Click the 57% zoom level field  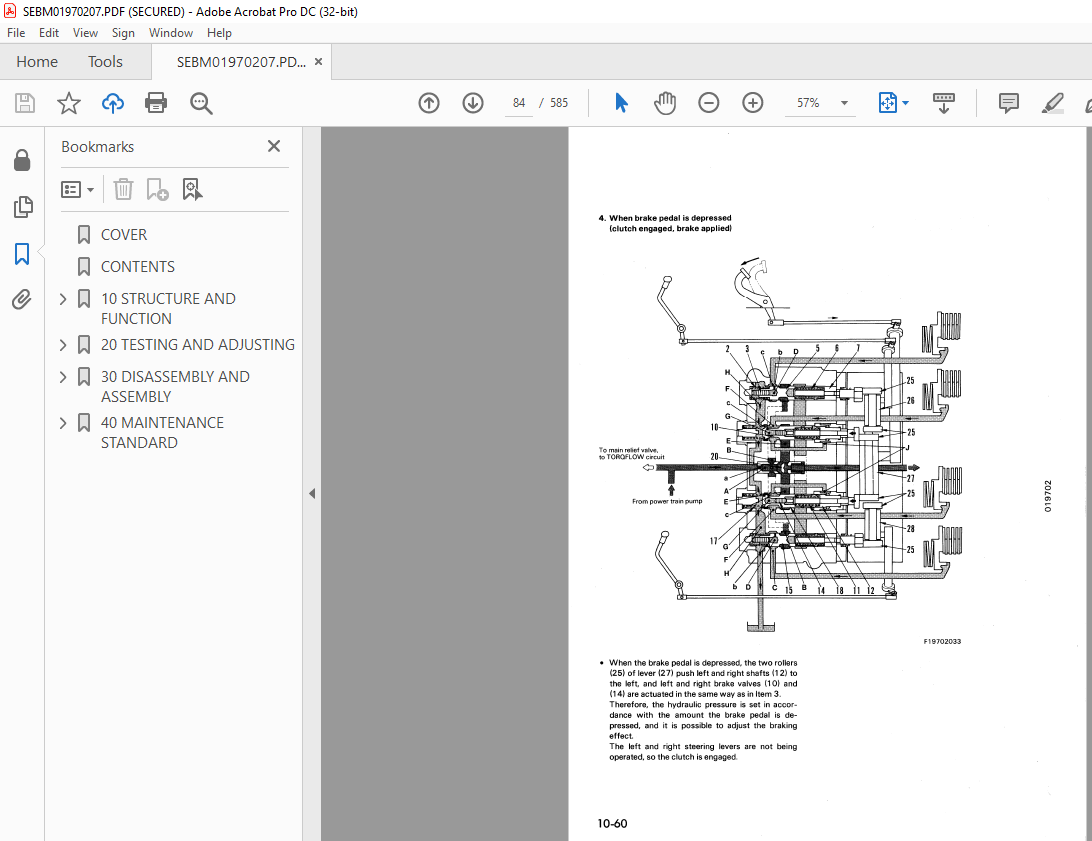click(809, 103)
